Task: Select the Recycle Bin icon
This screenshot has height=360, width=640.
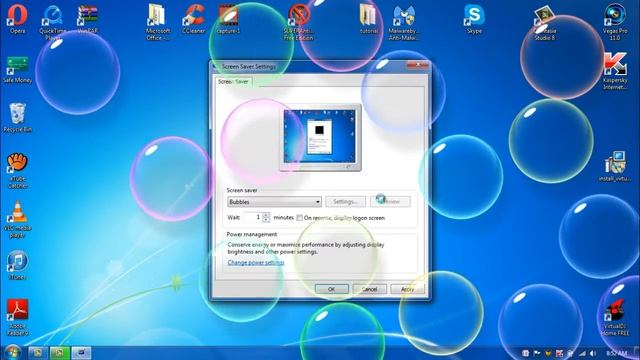Action: pyautogui.click(x=17, y=118)
